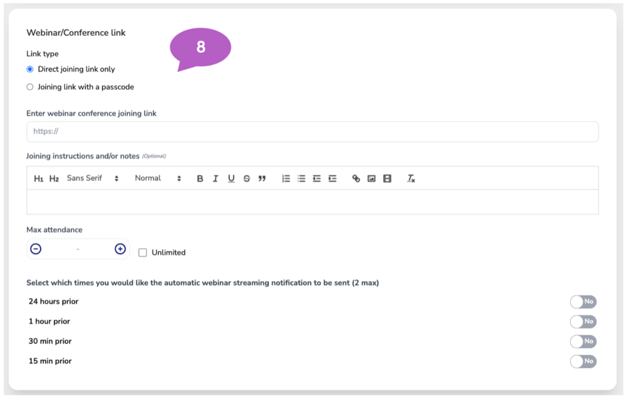Click the Max attendance label

(54, 230)
